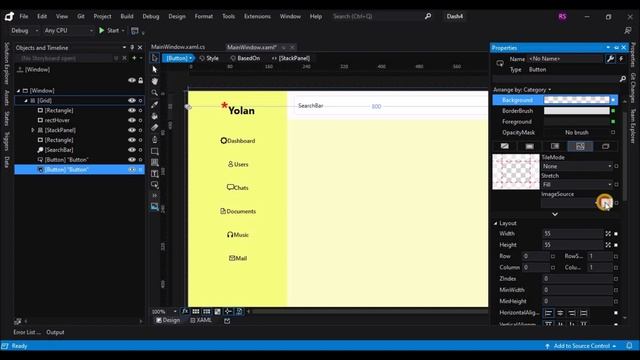Open the Design menu

click(x=177, y=16)
